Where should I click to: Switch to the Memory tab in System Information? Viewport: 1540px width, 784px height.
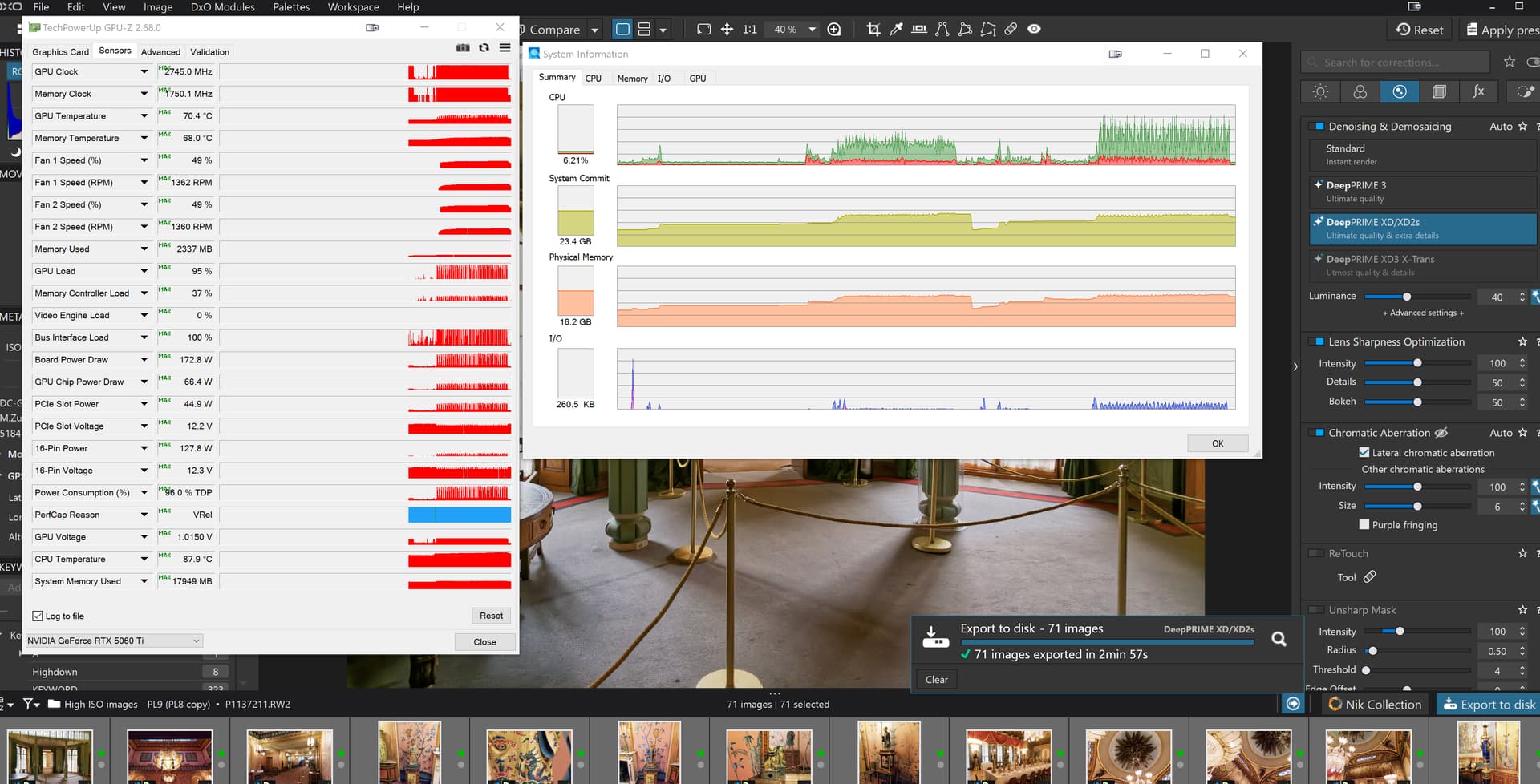tap(632, 79)
